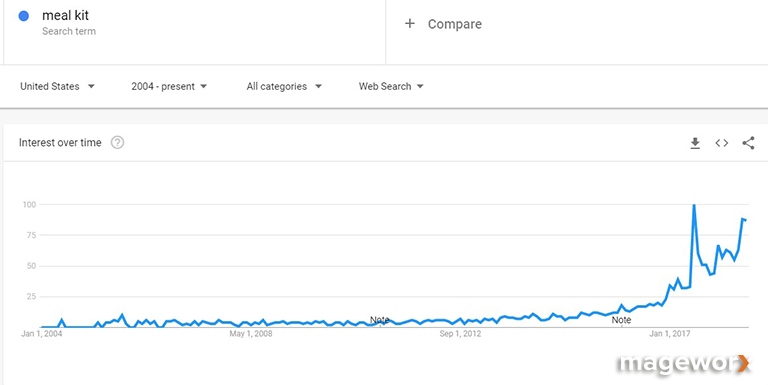This screenshot has height=385, width=768.
Task: Edit the meal kit search term
Action: coord(65,16)
